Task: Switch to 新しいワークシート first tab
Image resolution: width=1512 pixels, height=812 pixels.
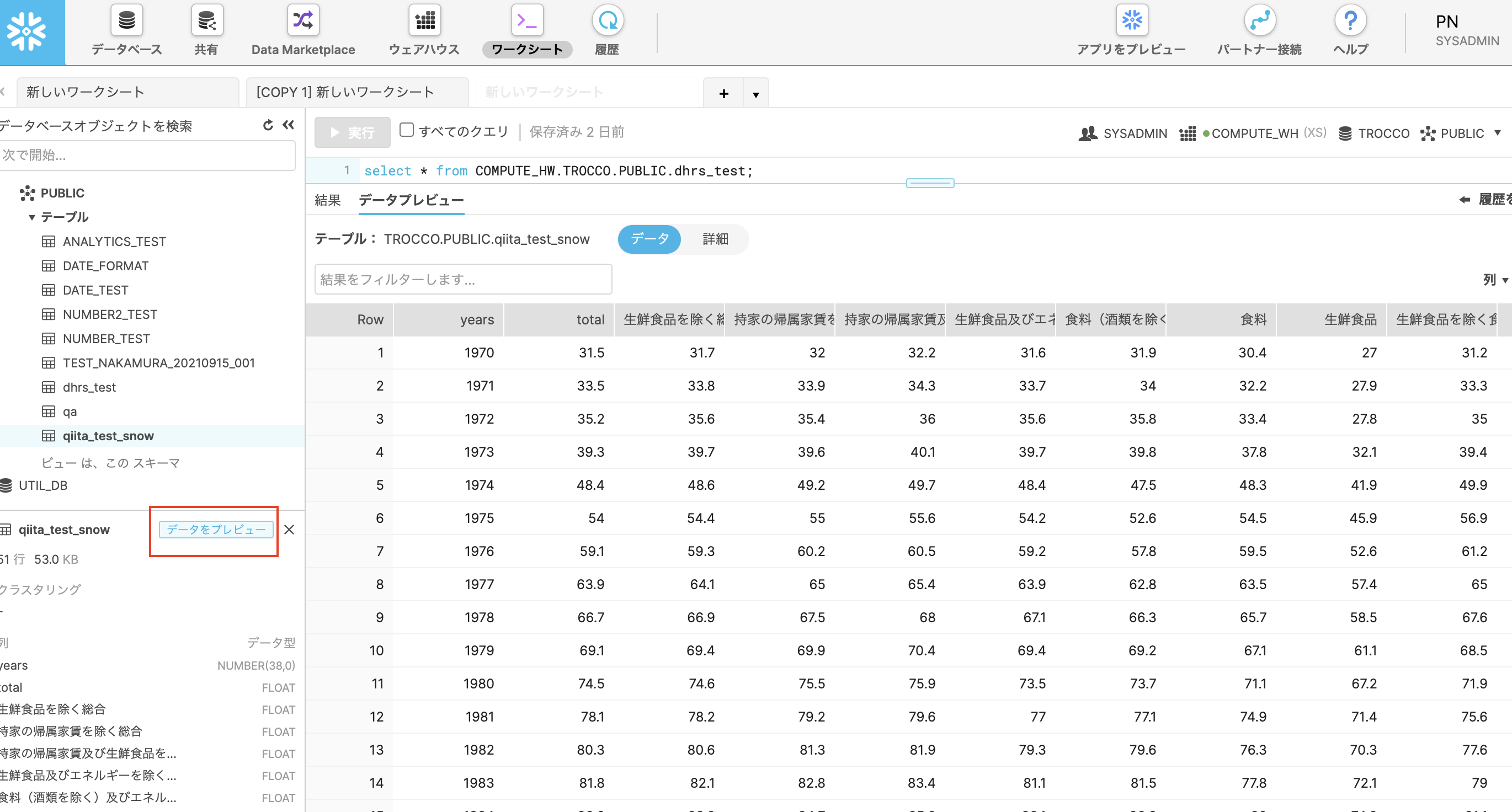Action: click(x=127, y=93)
